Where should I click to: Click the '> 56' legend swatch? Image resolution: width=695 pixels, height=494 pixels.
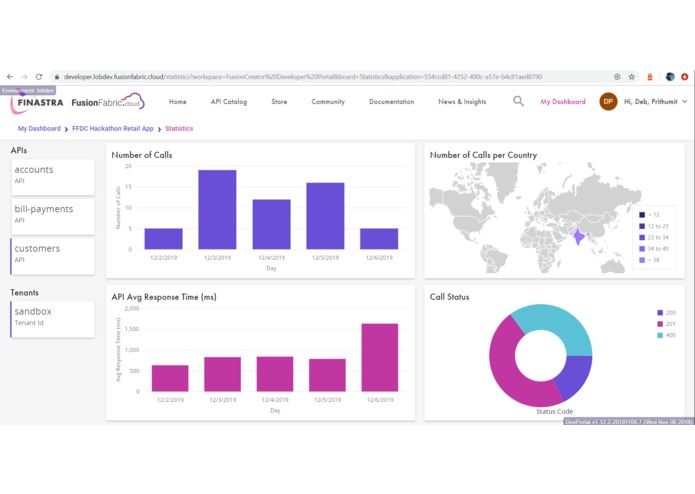point(642,260)
